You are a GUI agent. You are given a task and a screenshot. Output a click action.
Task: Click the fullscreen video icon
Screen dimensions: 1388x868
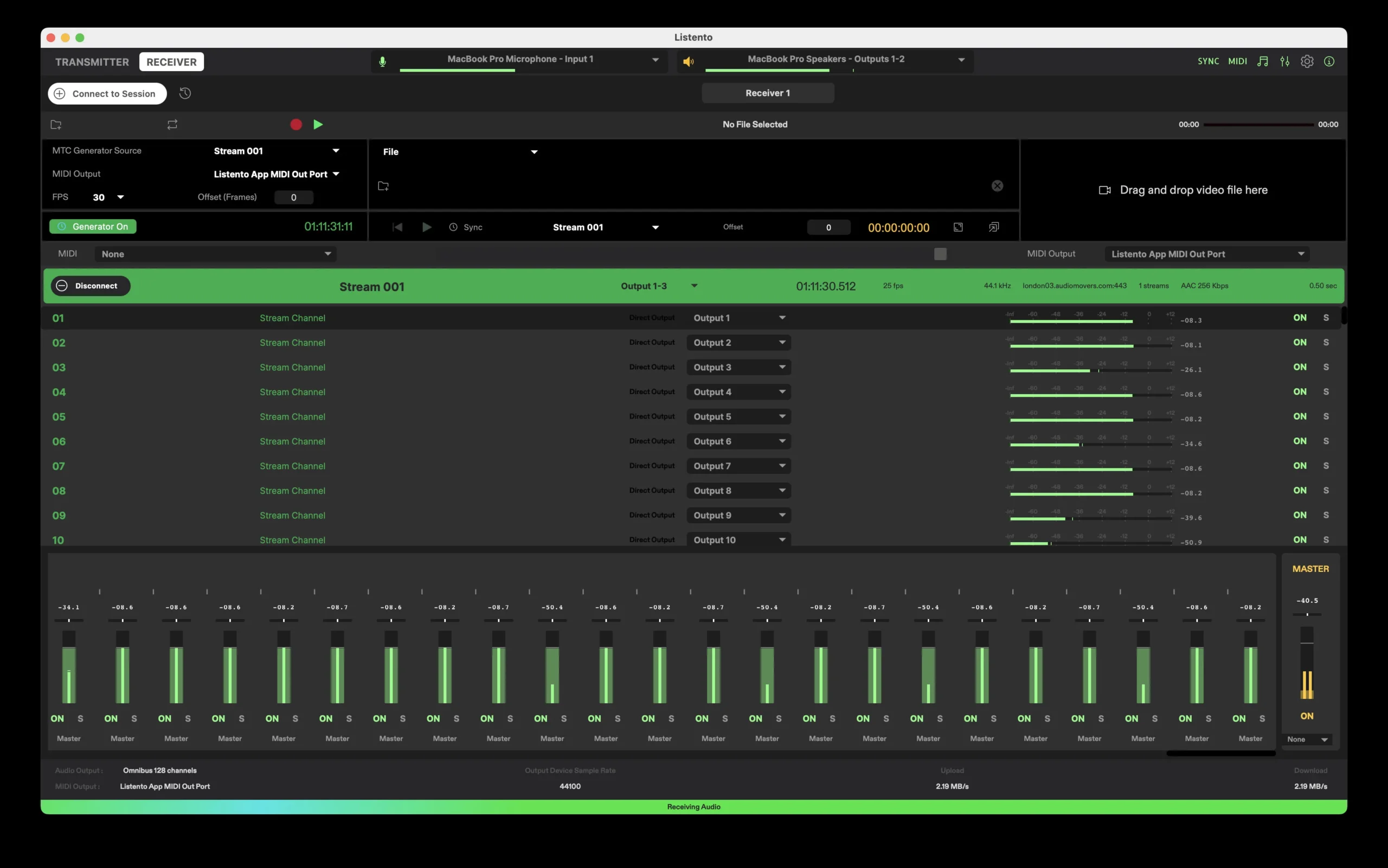[958, 227]
